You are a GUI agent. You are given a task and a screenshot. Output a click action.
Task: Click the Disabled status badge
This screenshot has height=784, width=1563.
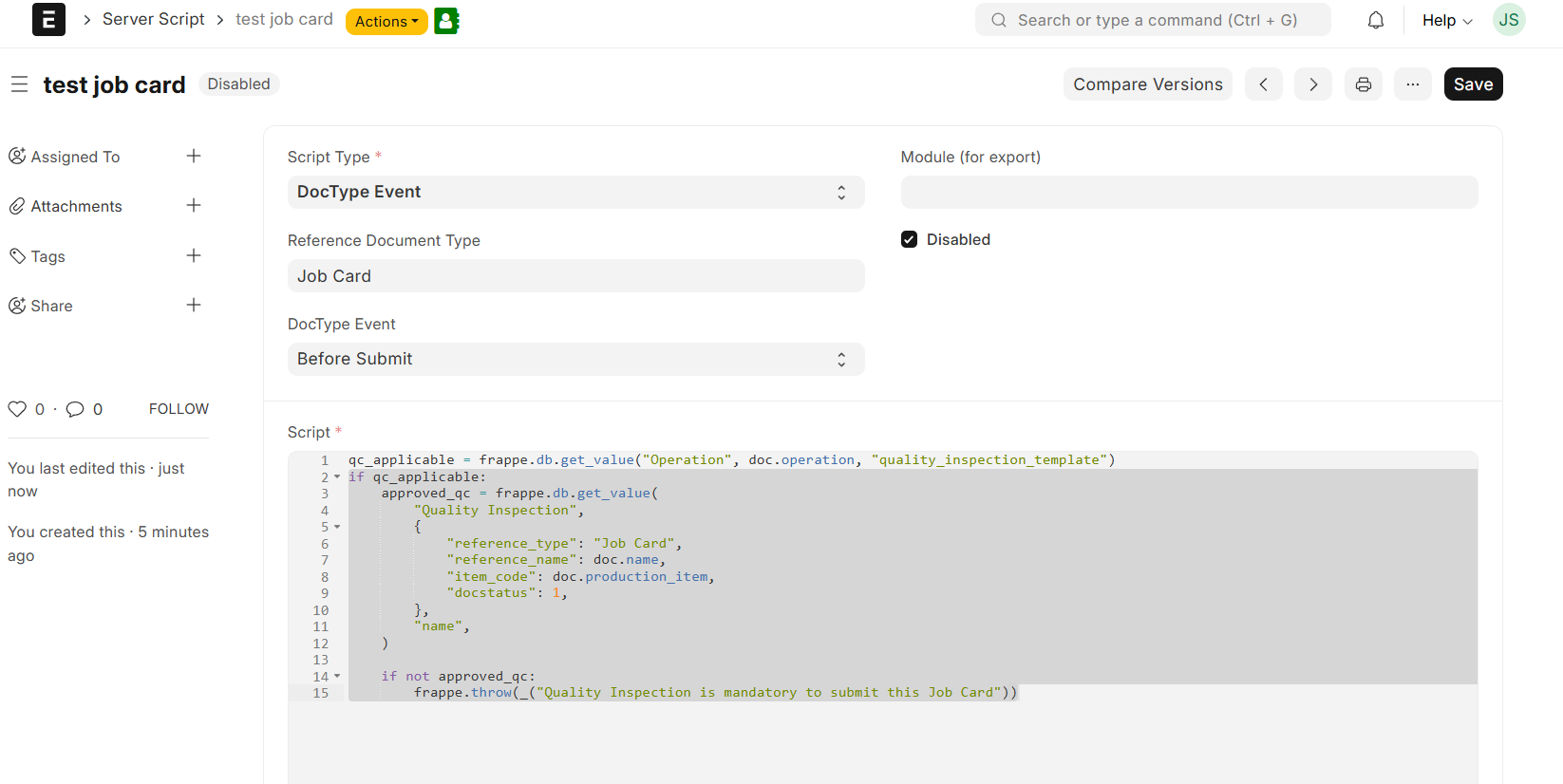click(x=238, y=84)
